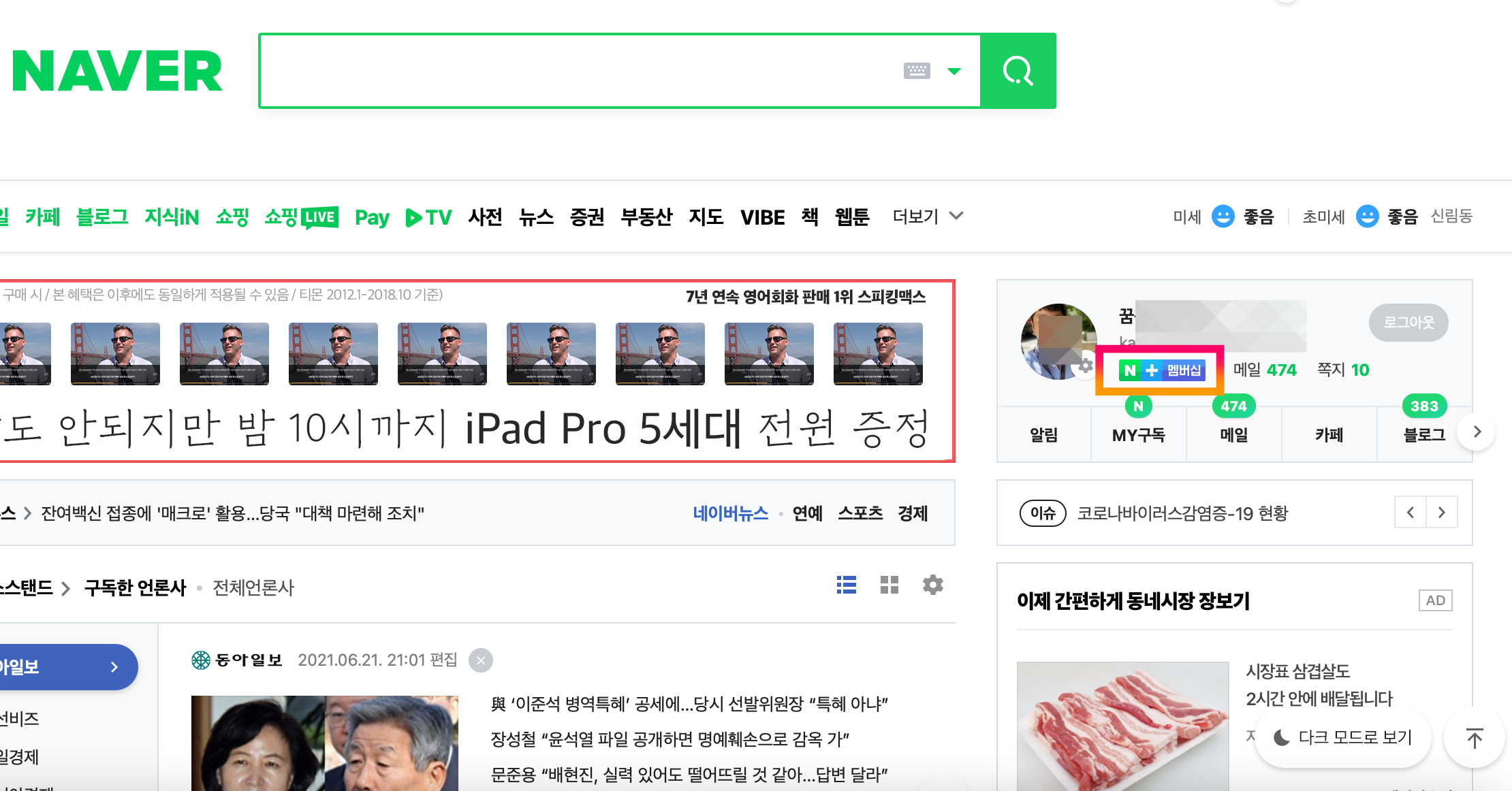Image resolution: width=1512 pixels, height=791 pixels.
Task: Open Naver Pay link
Action: coord(372,217)
